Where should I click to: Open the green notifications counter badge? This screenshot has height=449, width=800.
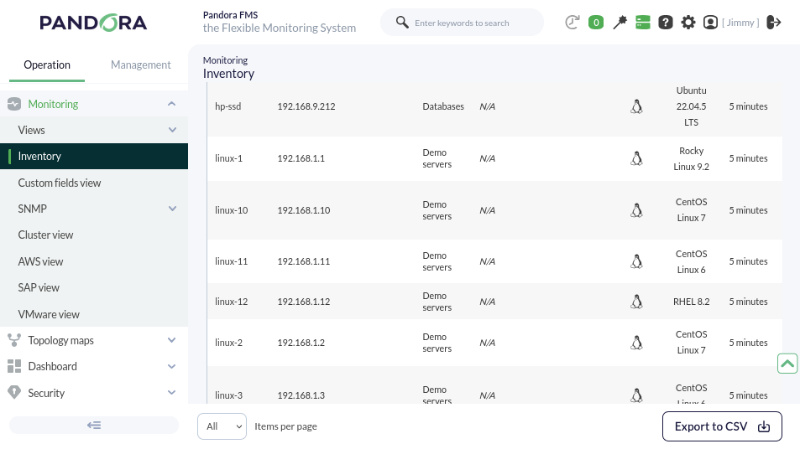595,22
